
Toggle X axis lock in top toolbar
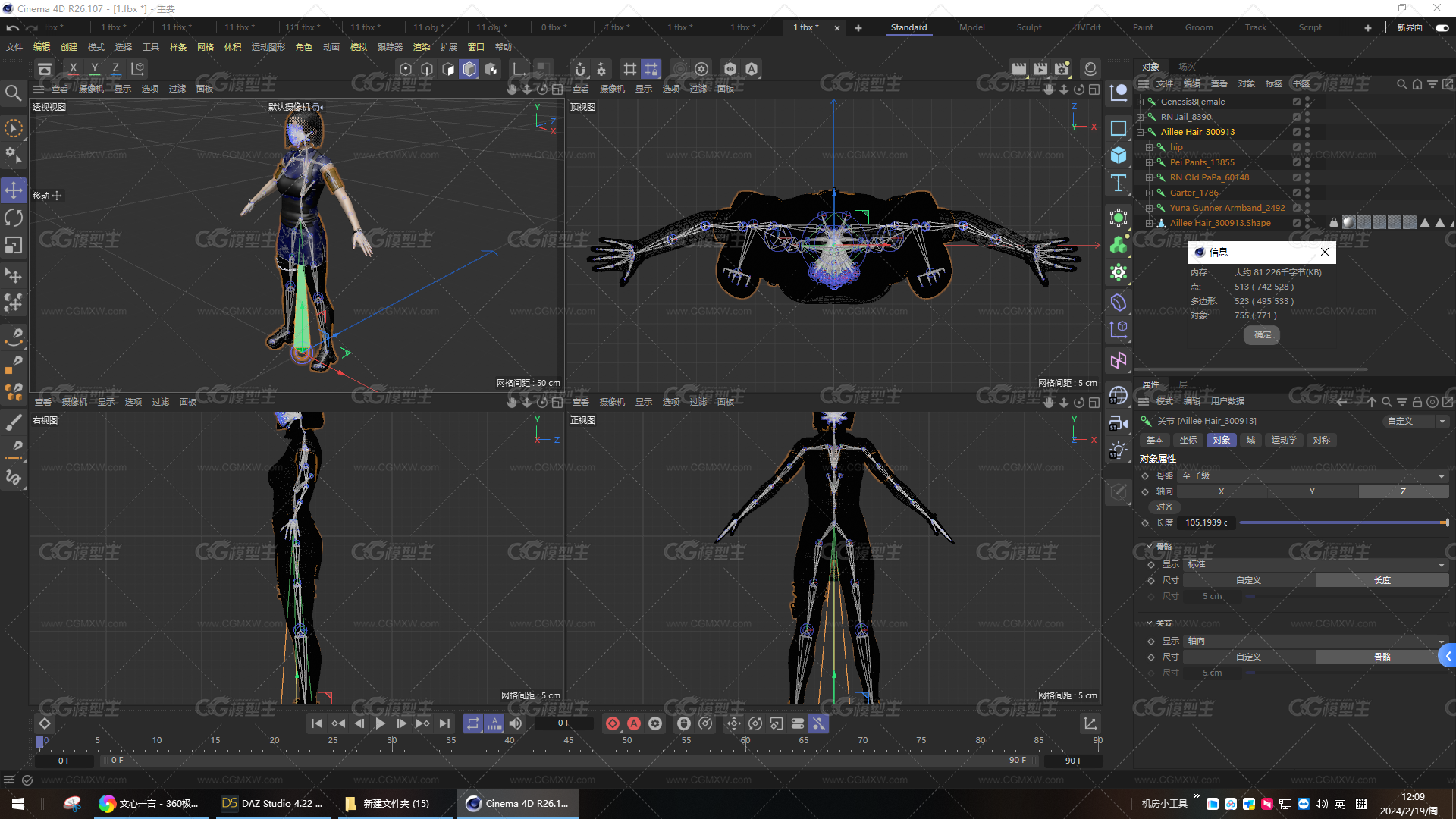[x=73, y=69]
